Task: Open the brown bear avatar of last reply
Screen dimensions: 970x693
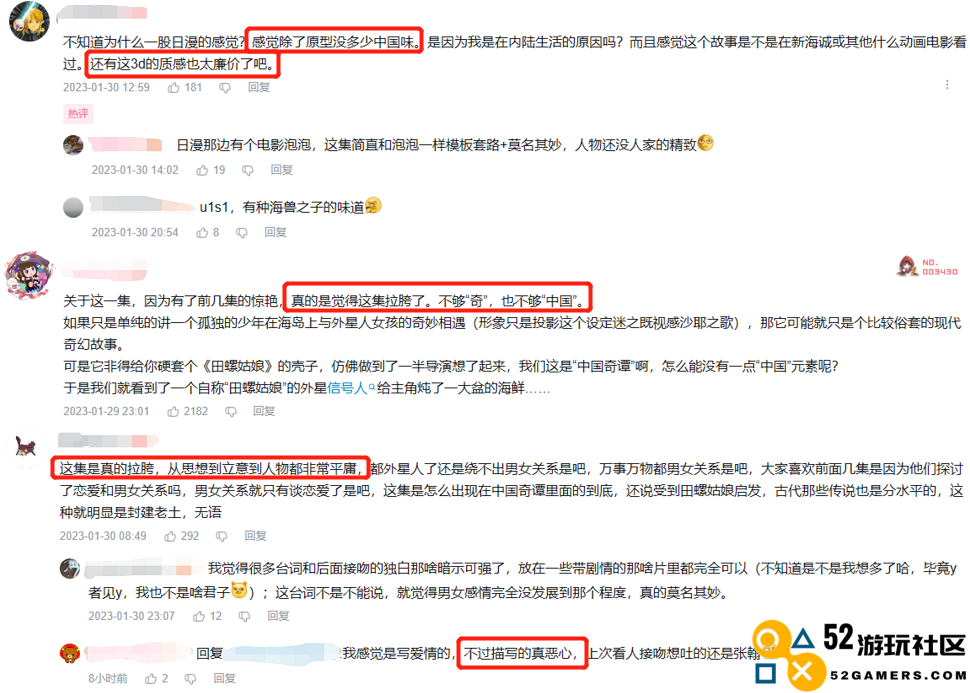Action: point(70,653)
